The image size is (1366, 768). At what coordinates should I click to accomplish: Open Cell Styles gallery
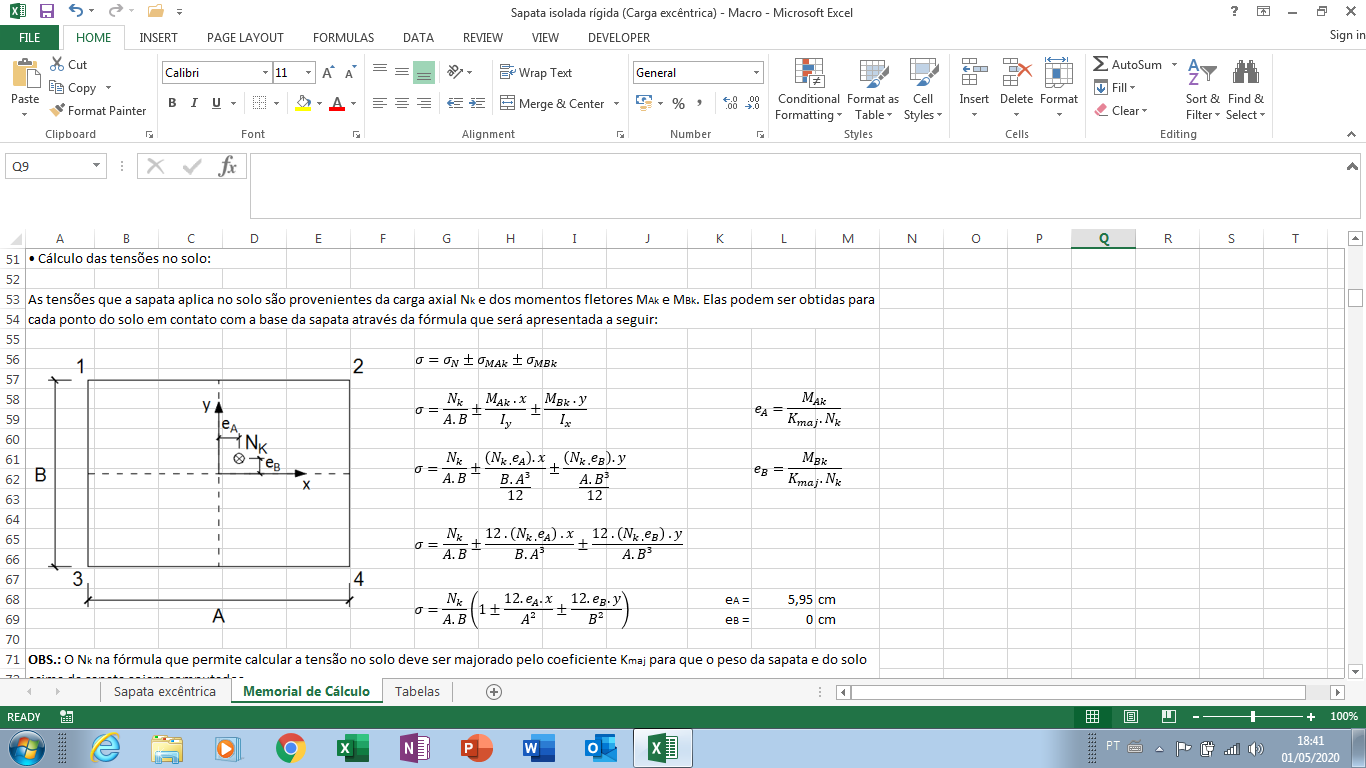point(922,89)
